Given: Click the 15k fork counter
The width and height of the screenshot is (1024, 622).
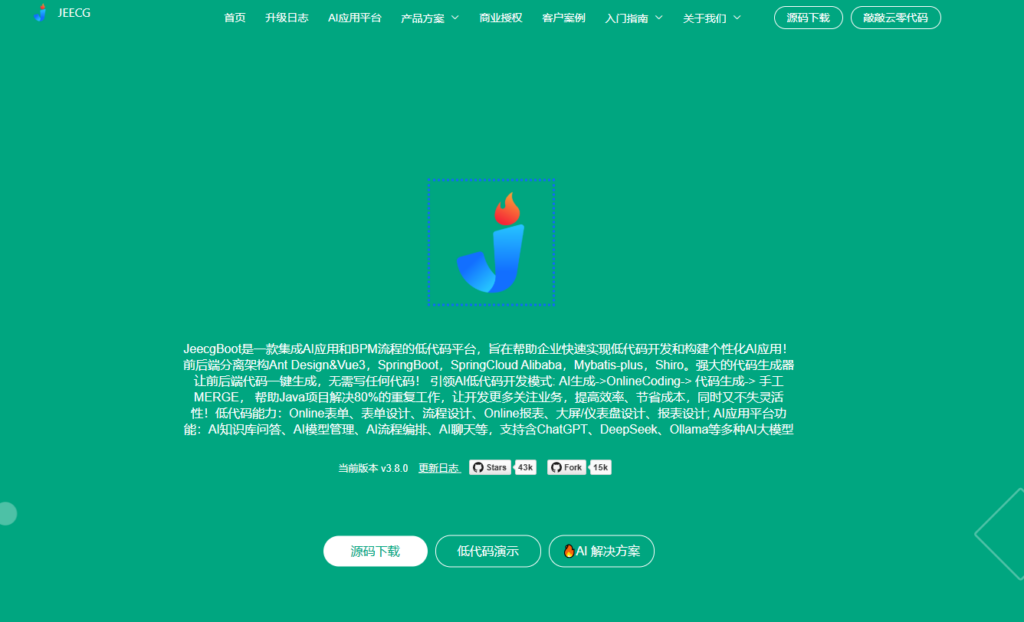Looking at the screenshot, I should point(600,467).
